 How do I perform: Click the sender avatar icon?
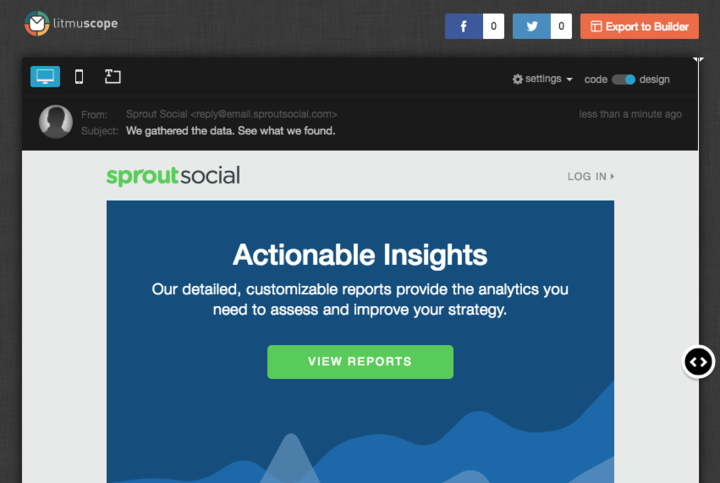pos(55,122)
